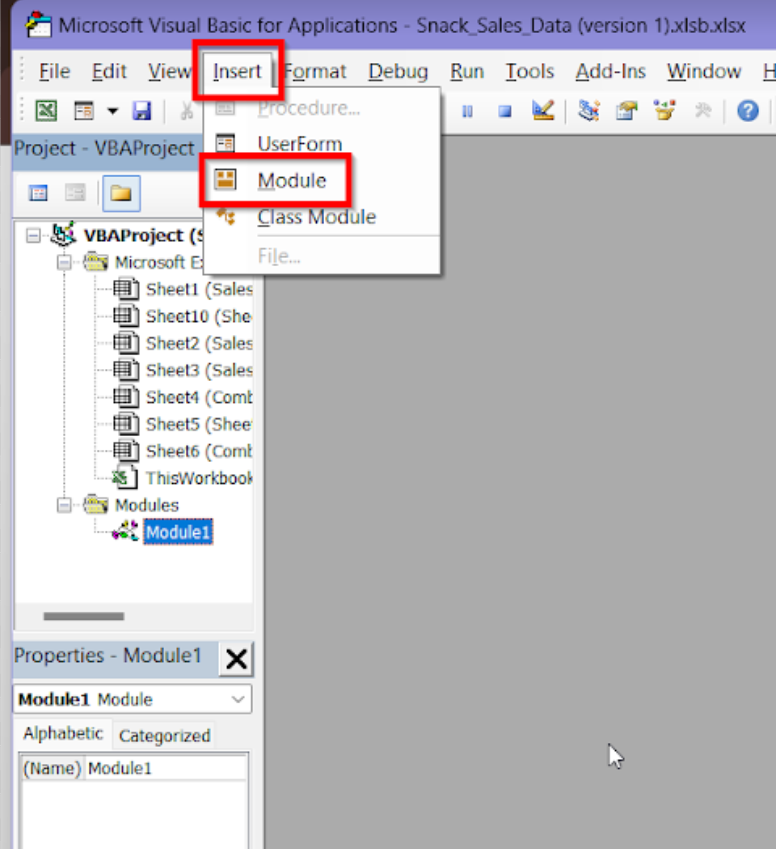Open the insert object dropdown arrow
This screenshot has width=776, height=849.
coord(113,112)
